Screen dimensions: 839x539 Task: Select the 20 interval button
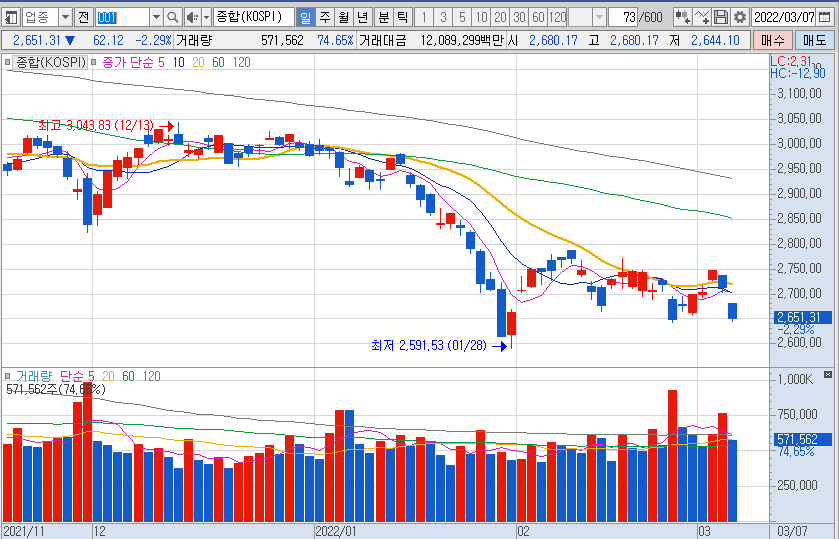(500, 17)
